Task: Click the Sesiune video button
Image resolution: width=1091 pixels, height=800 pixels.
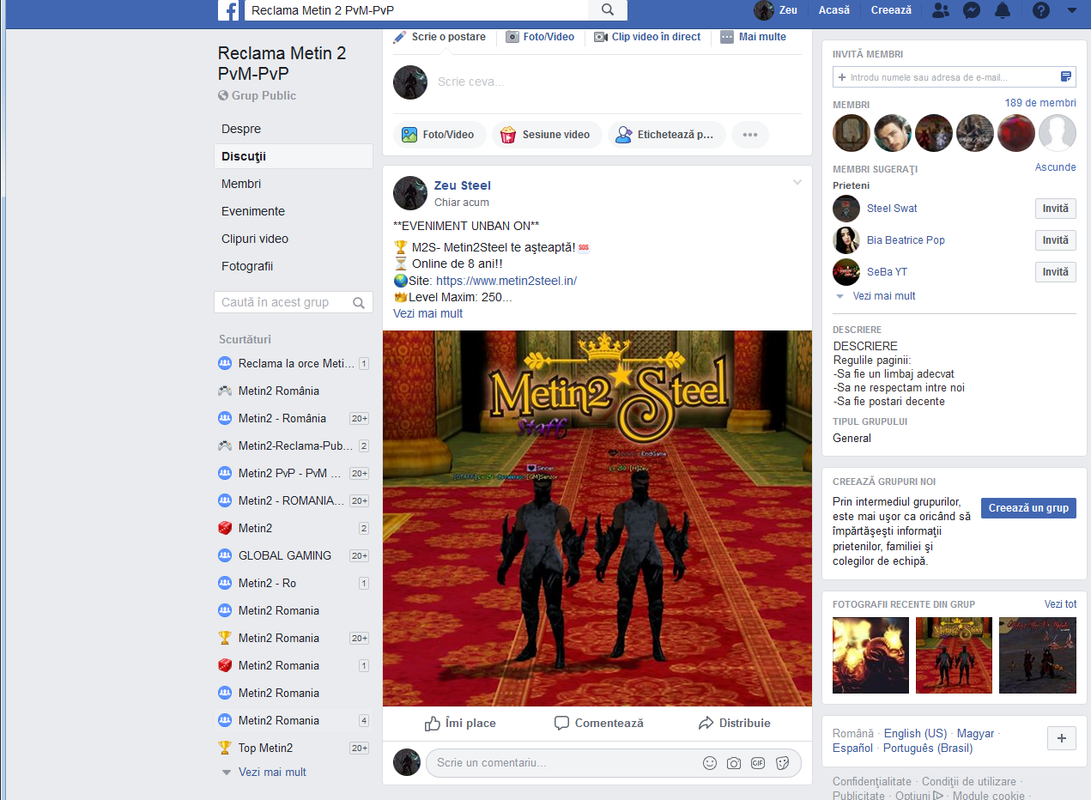Action: click(x=546, y=134)
